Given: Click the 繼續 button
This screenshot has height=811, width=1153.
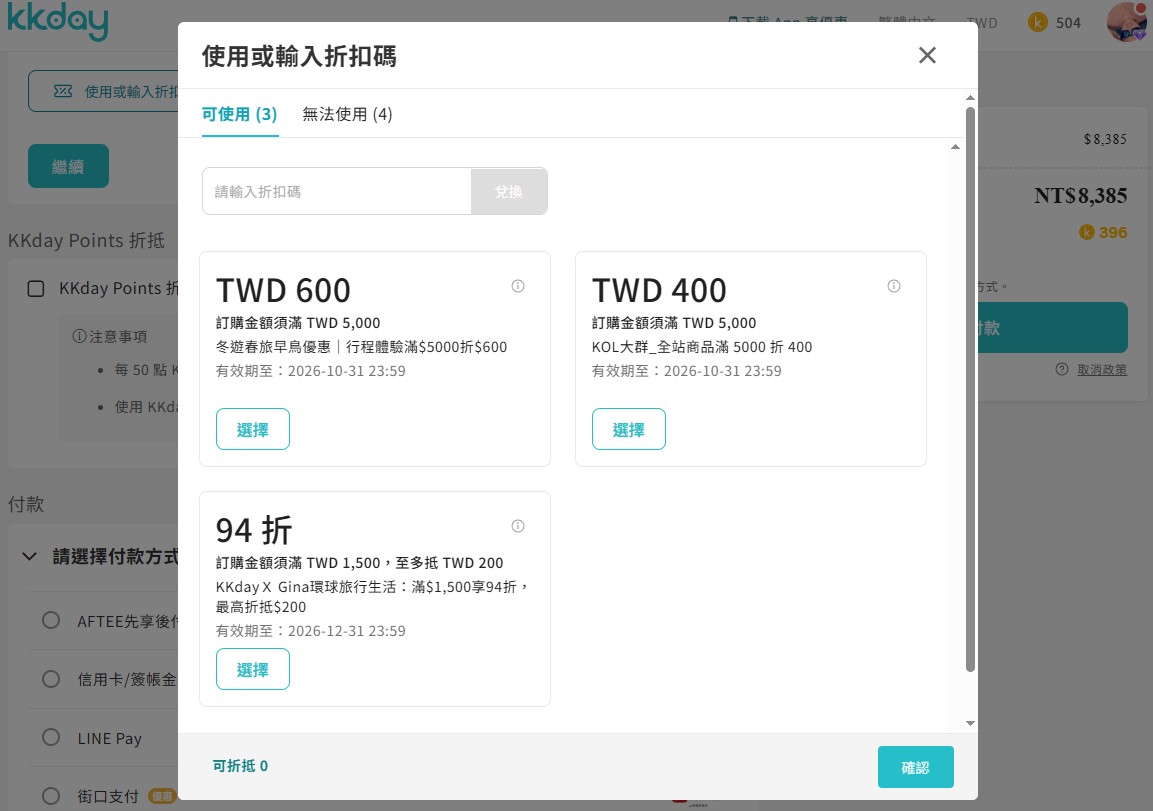Looking at the screenshot, I should [68, 166].
